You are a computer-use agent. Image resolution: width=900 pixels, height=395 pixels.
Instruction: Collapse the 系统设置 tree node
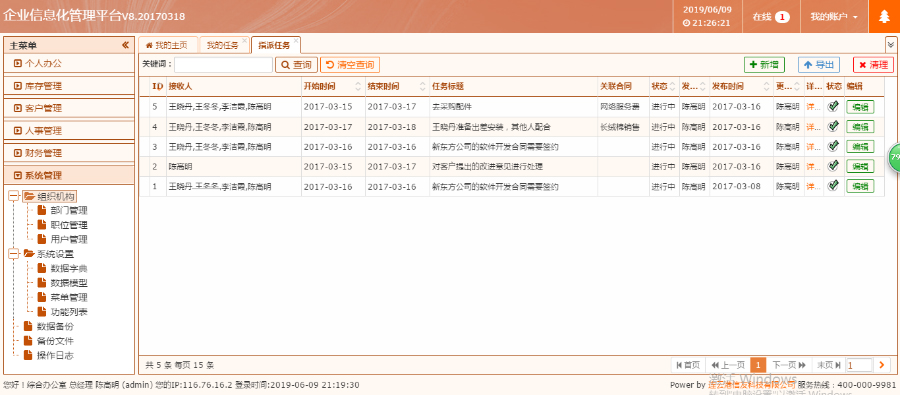pyautogui.click(x=14, y=254)
